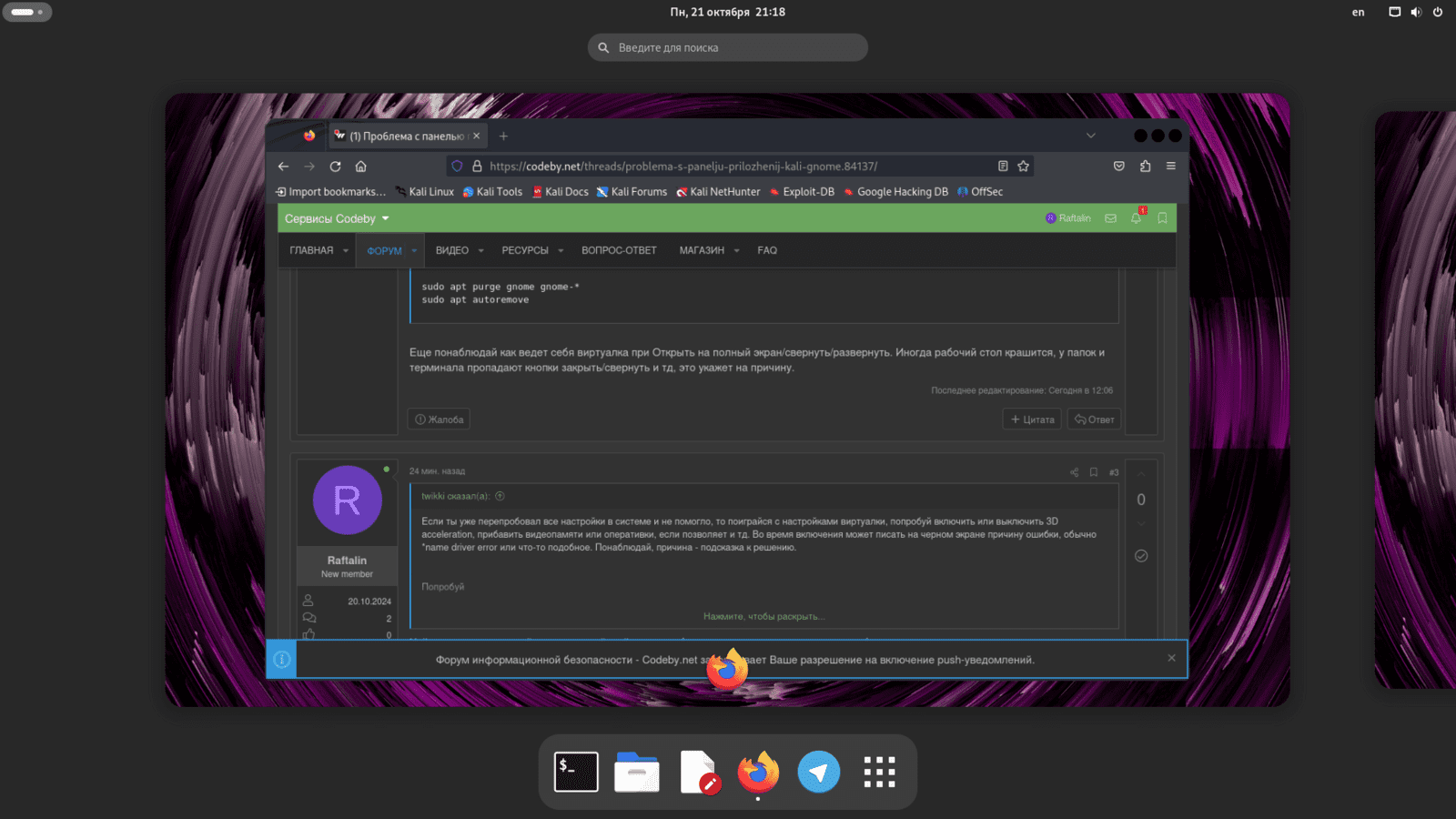Open Codeby inbox envelope icon

pos(1110,218)
